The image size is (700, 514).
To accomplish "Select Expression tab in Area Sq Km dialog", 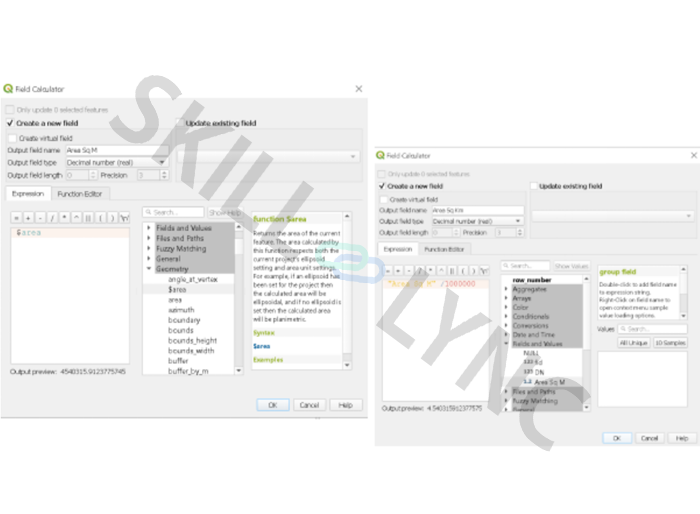I will tap(398, 249).
